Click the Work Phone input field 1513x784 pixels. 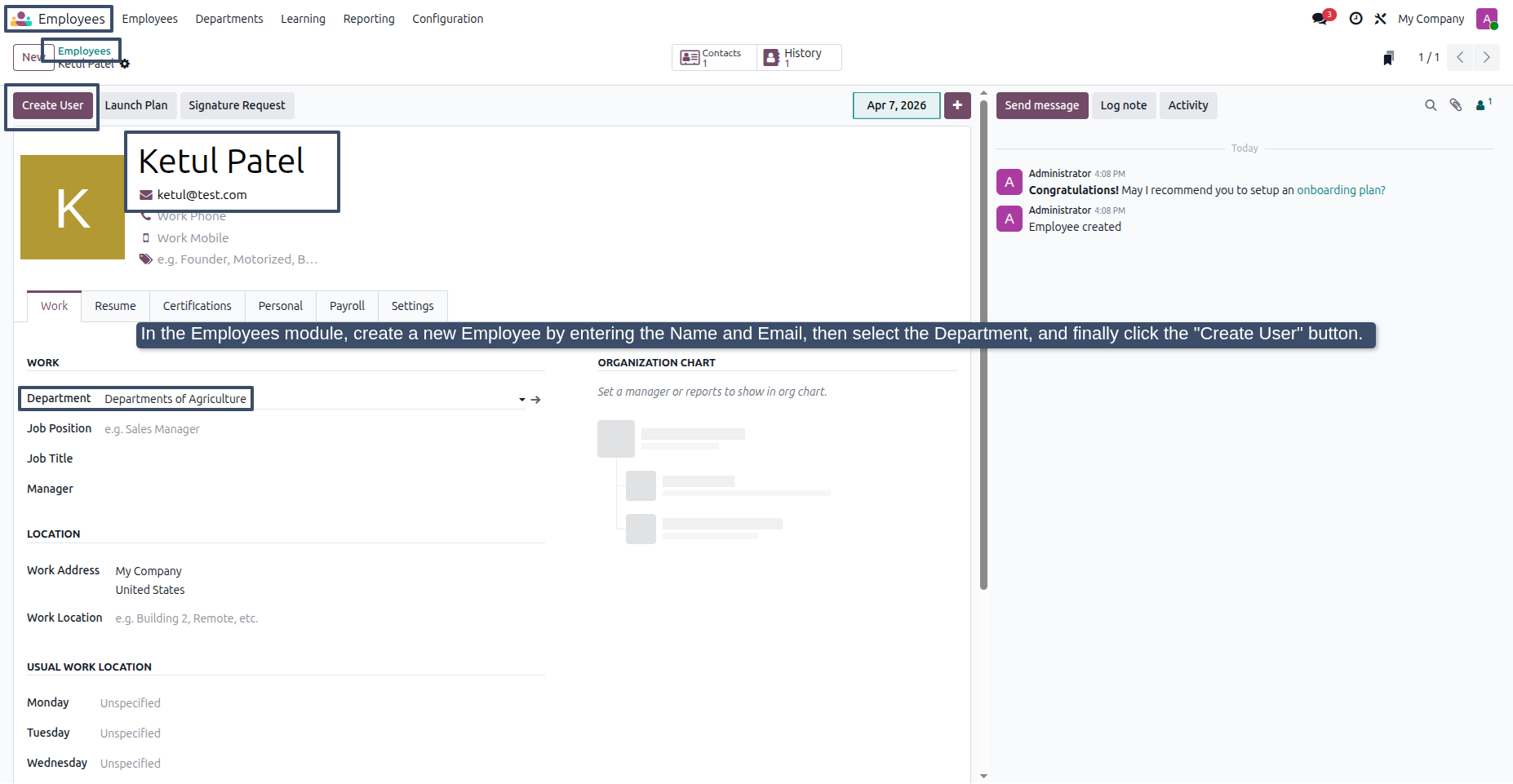click(238, 216)
